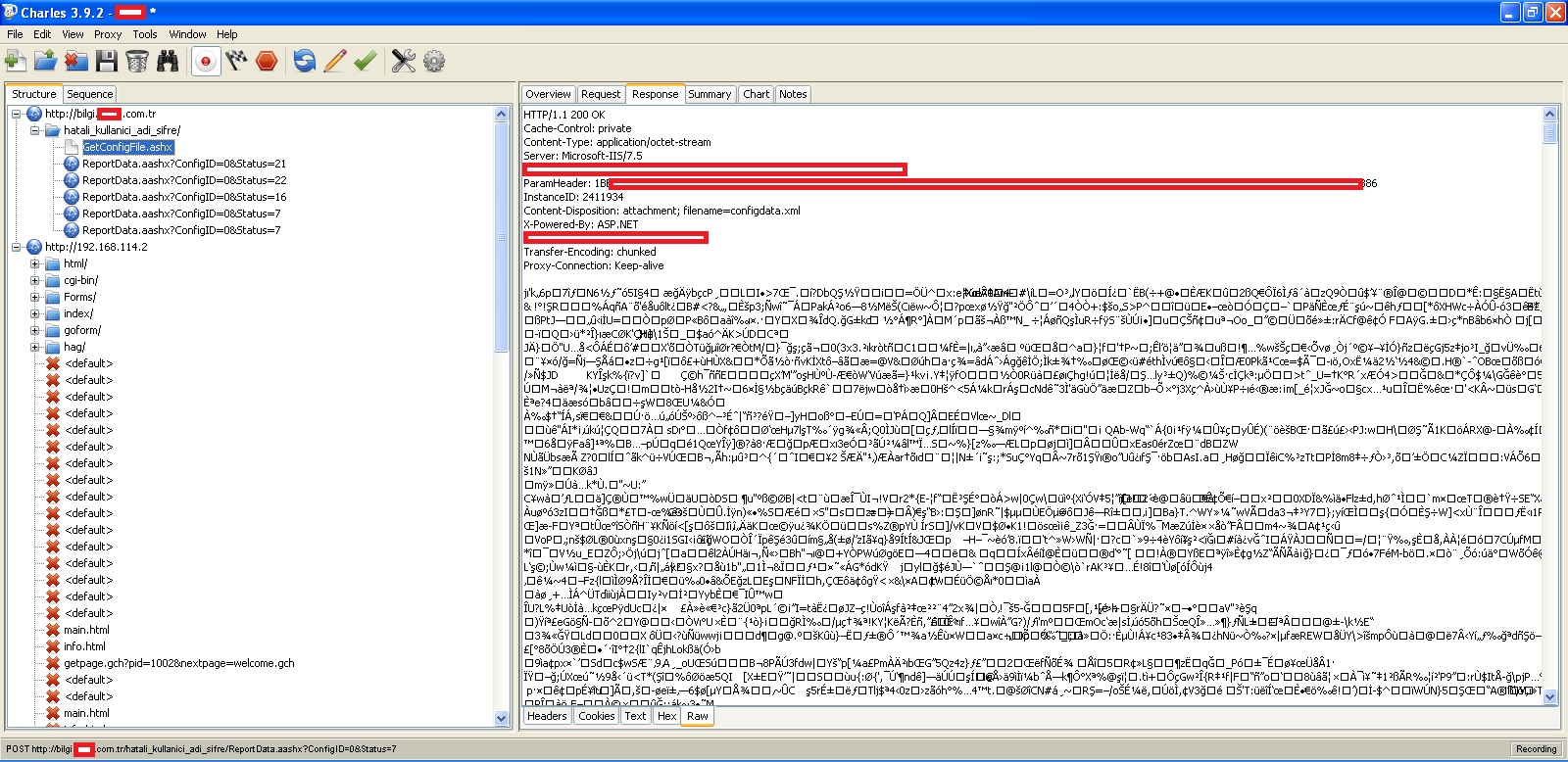
Task: Select ReportData request with Status=22
Action: pyautogui.click(x=184, y=180)
